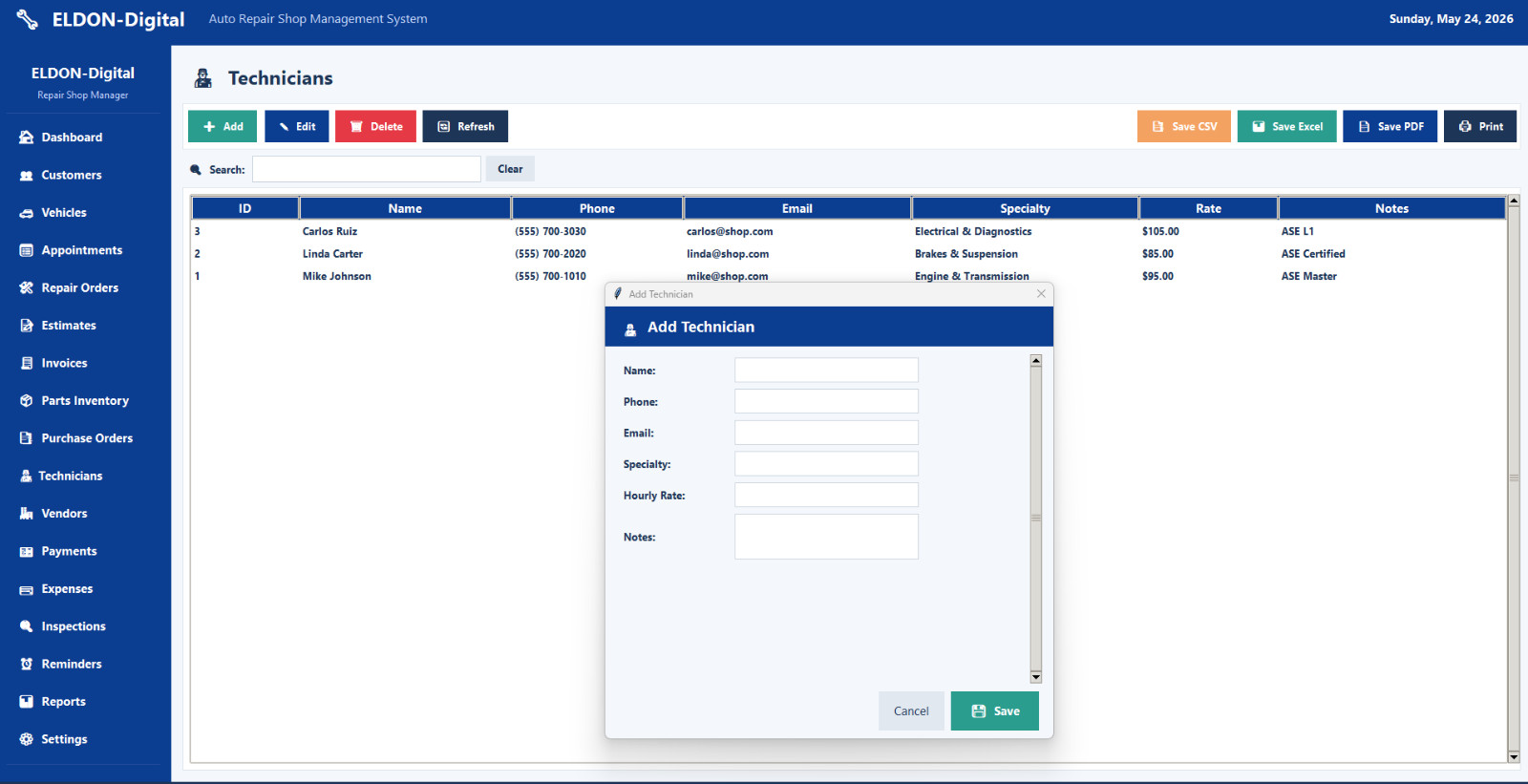Screen dimensions: 1528x784
Task: Focus the Specialty field in dialog
Action: click(x=826, y=464)
